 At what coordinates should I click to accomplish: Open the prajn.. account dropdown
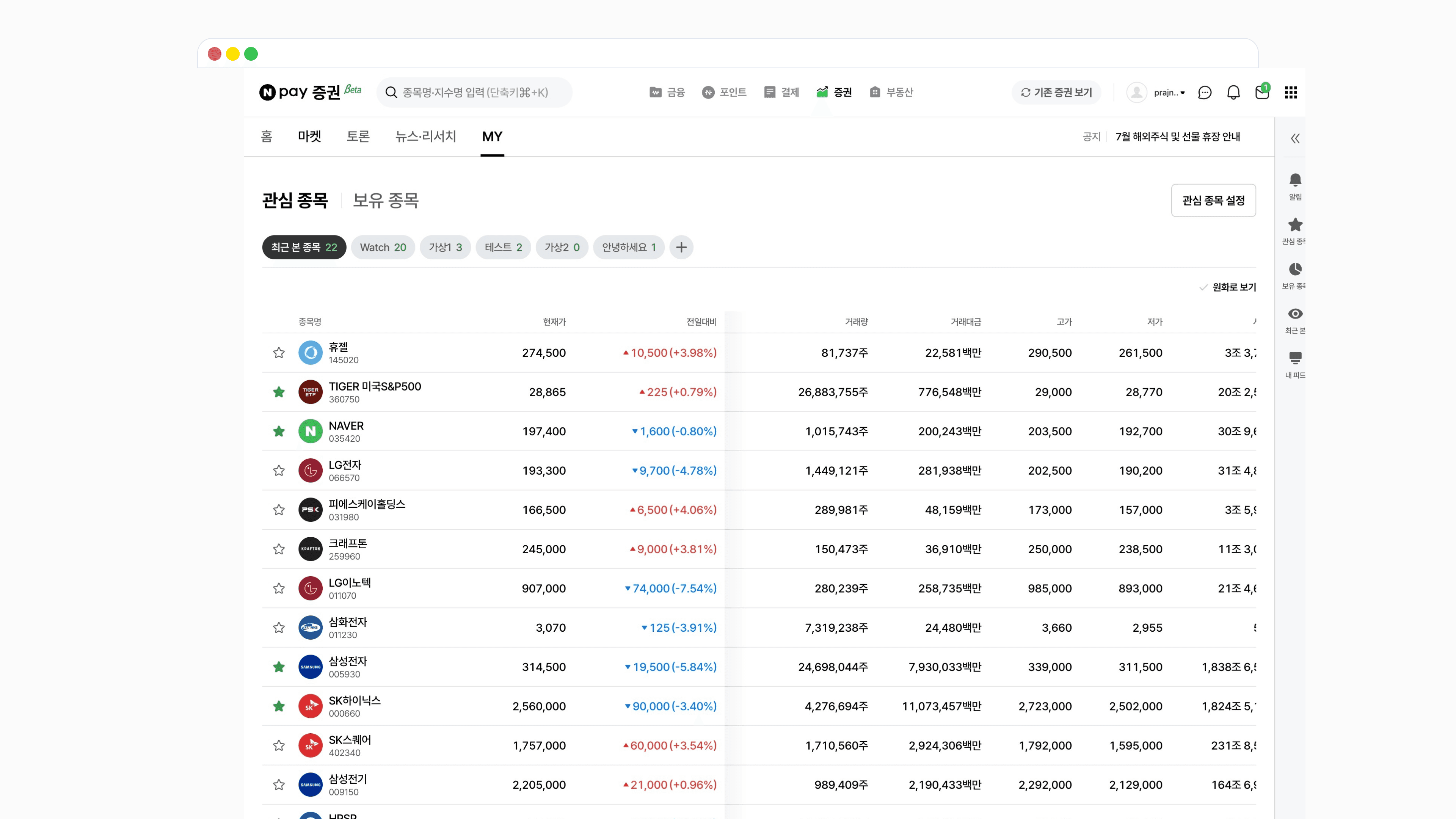point(1169,92)
